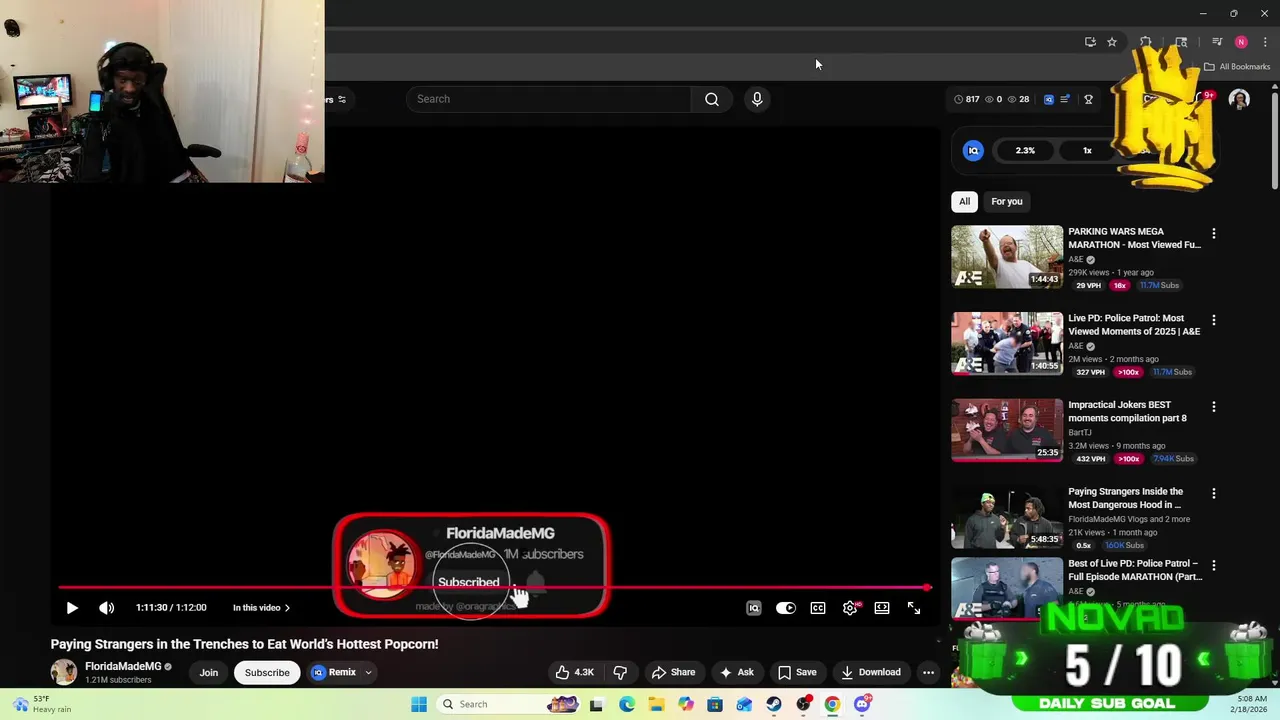Click the Share button
Screen dimensions: 1280x720
[673, 672]
